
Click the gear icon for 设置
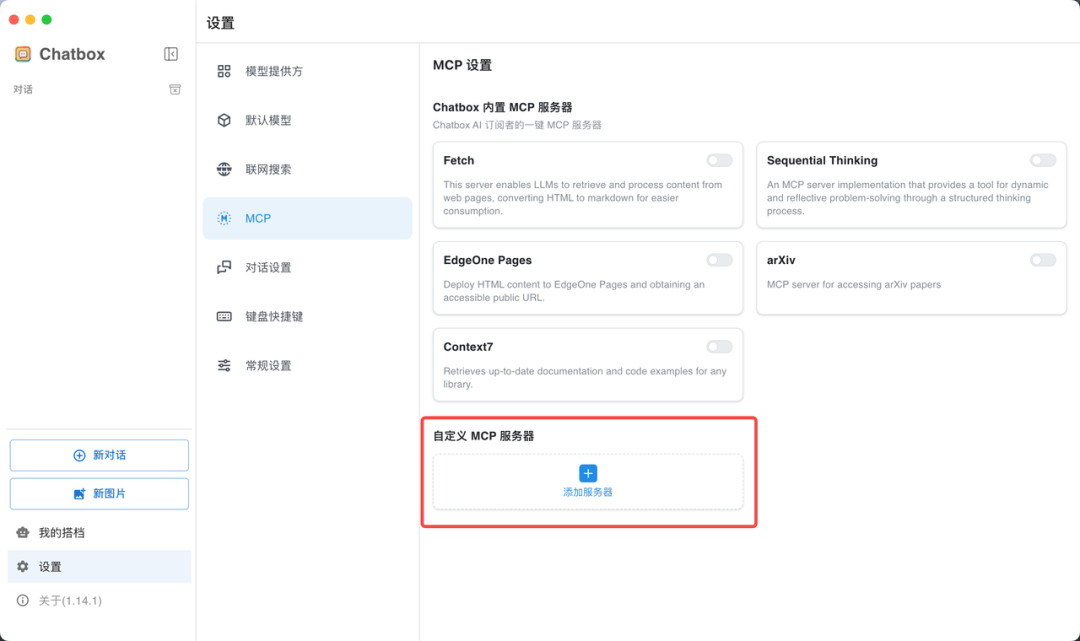pos(23,567)
